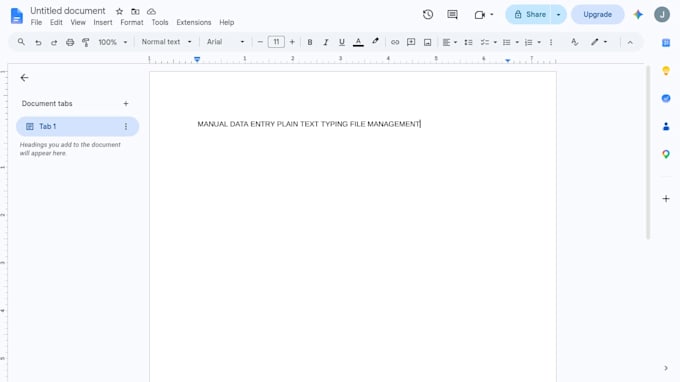This screenshot has width=680, height=382.
Task: Open the Insert menu
Action: click(103, 23)
